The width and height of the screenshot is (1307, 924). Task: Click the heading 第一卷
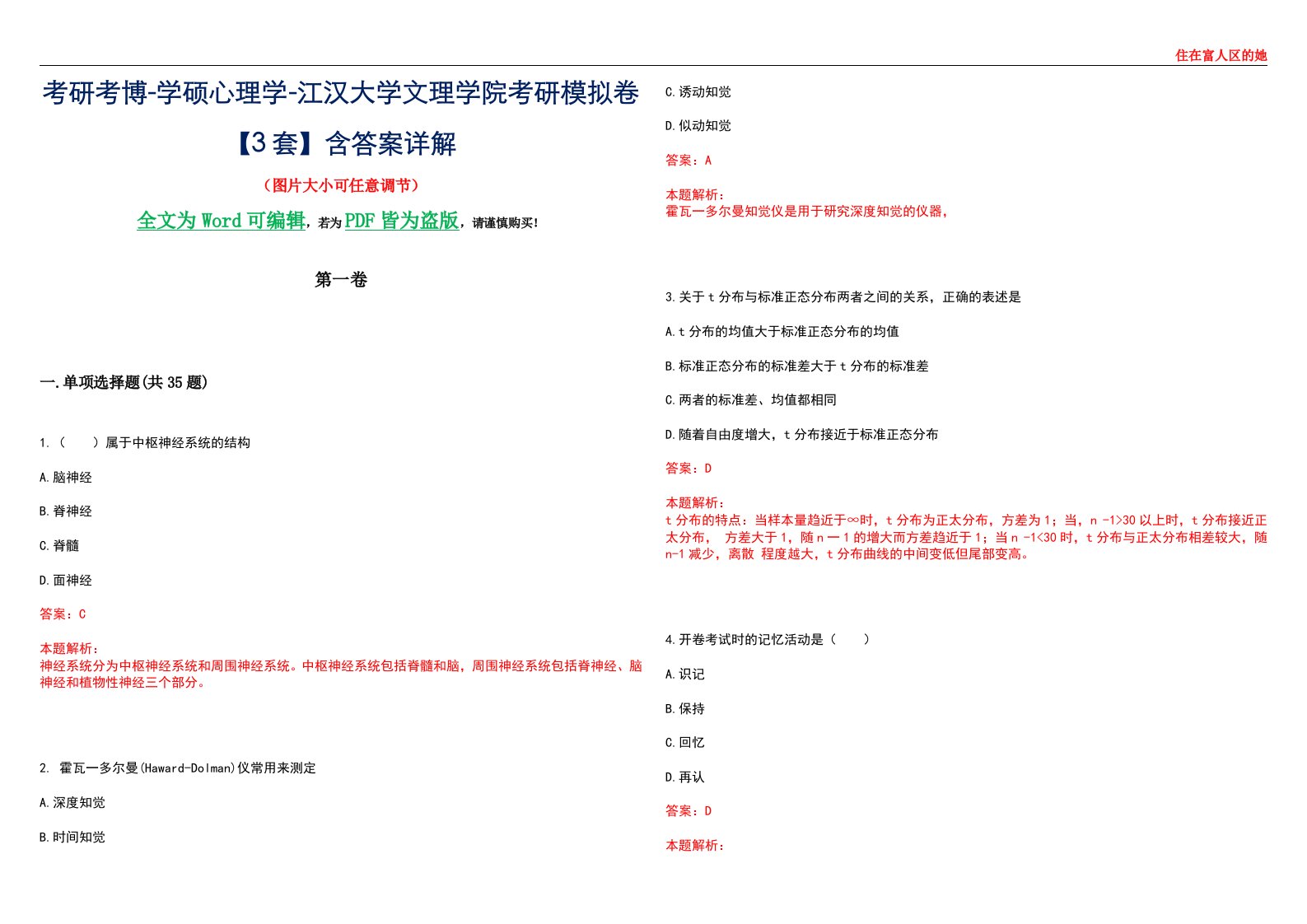click(341, 280)
